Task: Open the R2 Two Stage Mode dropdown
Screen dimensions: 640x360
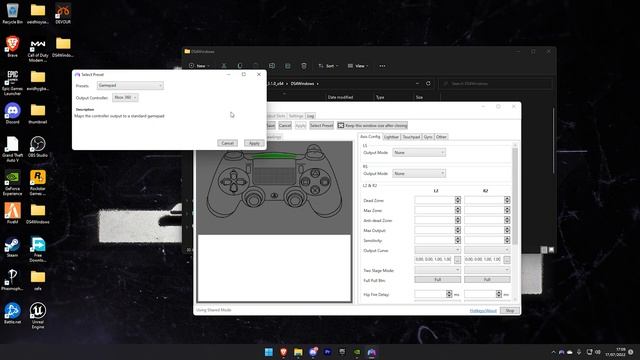Action: pos(487,270)
